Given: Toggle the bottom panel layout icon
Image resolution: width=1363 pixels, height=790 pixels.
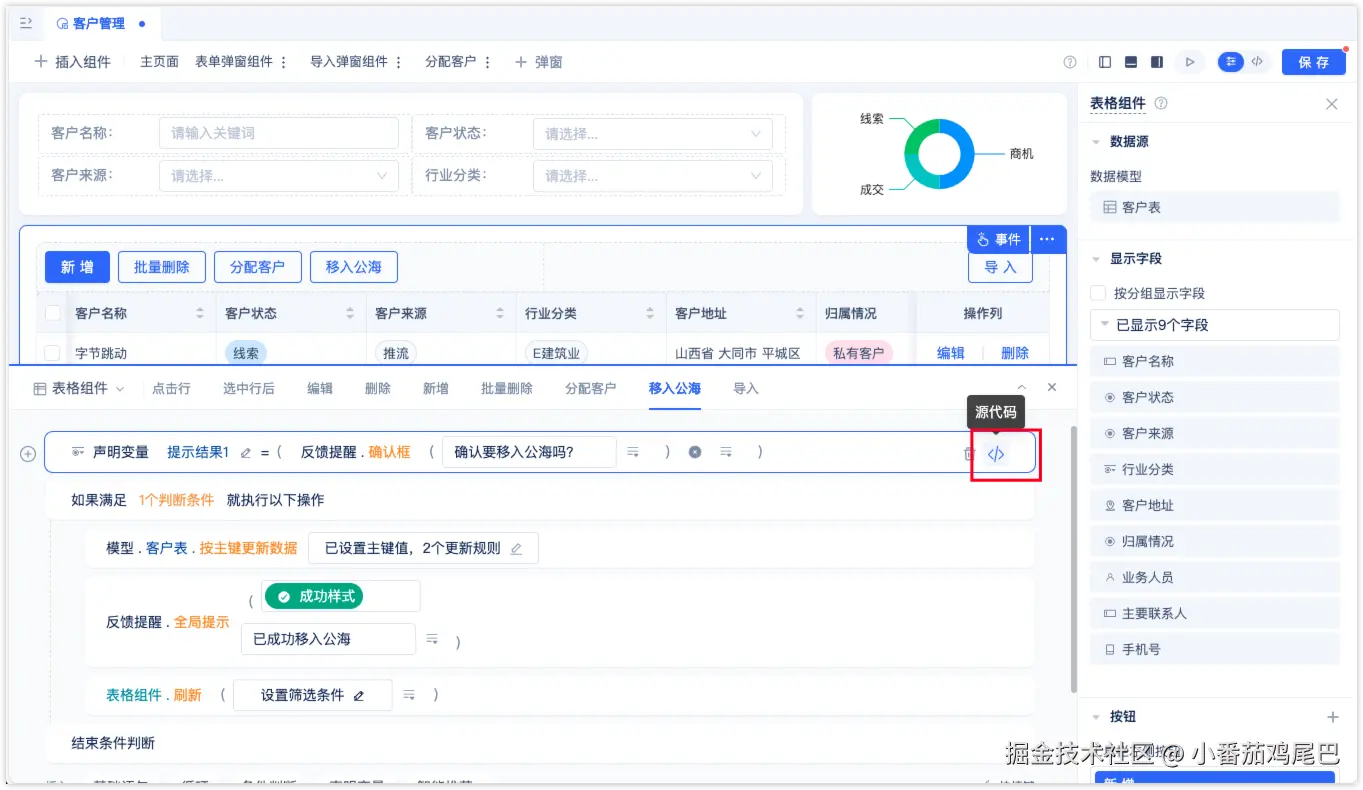Looking at the screenshot, I should pyautogui.click(x=1131, y=62).
